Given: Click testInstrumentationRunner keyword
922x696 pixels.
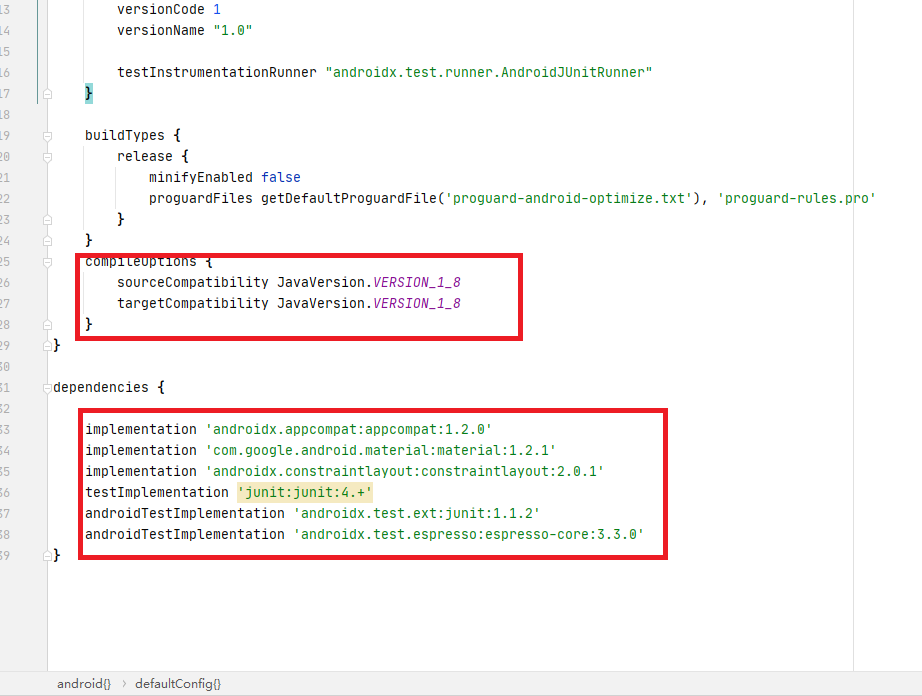Looking at the screenshot, I should pyautogui.click(x=216, y=72).
